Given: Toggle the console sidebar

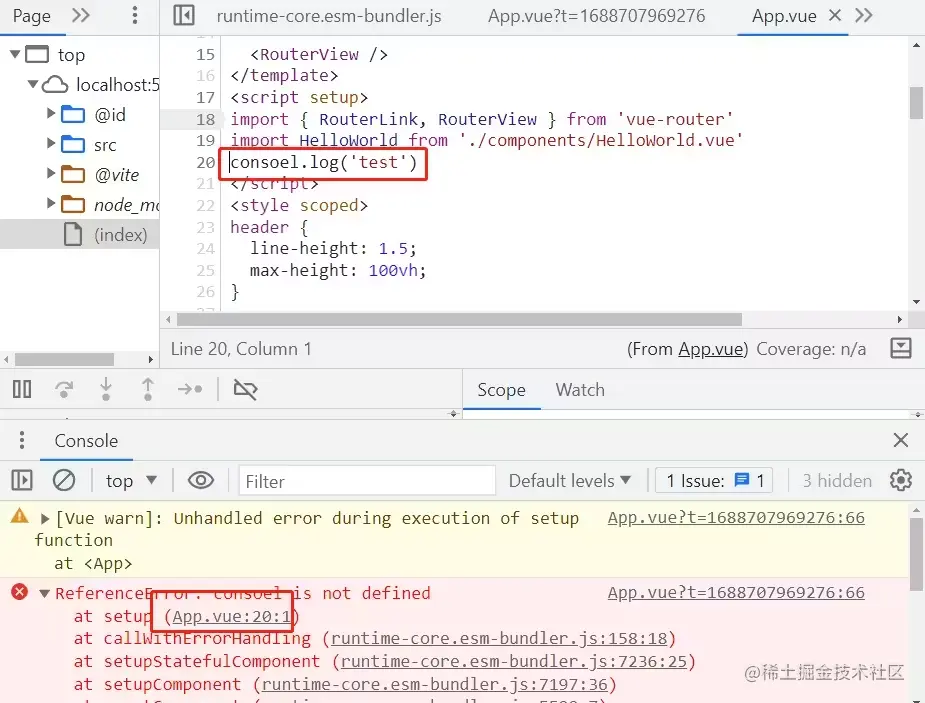Looking at the screenshot, I should [x=22, y=480].
